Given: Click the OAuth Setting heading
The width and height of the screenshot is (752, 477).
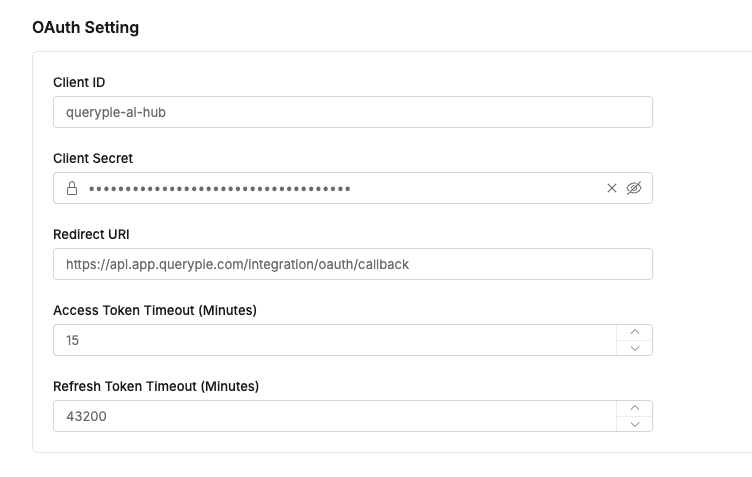Looking at the screenshot, I should [x=86, y=27].
